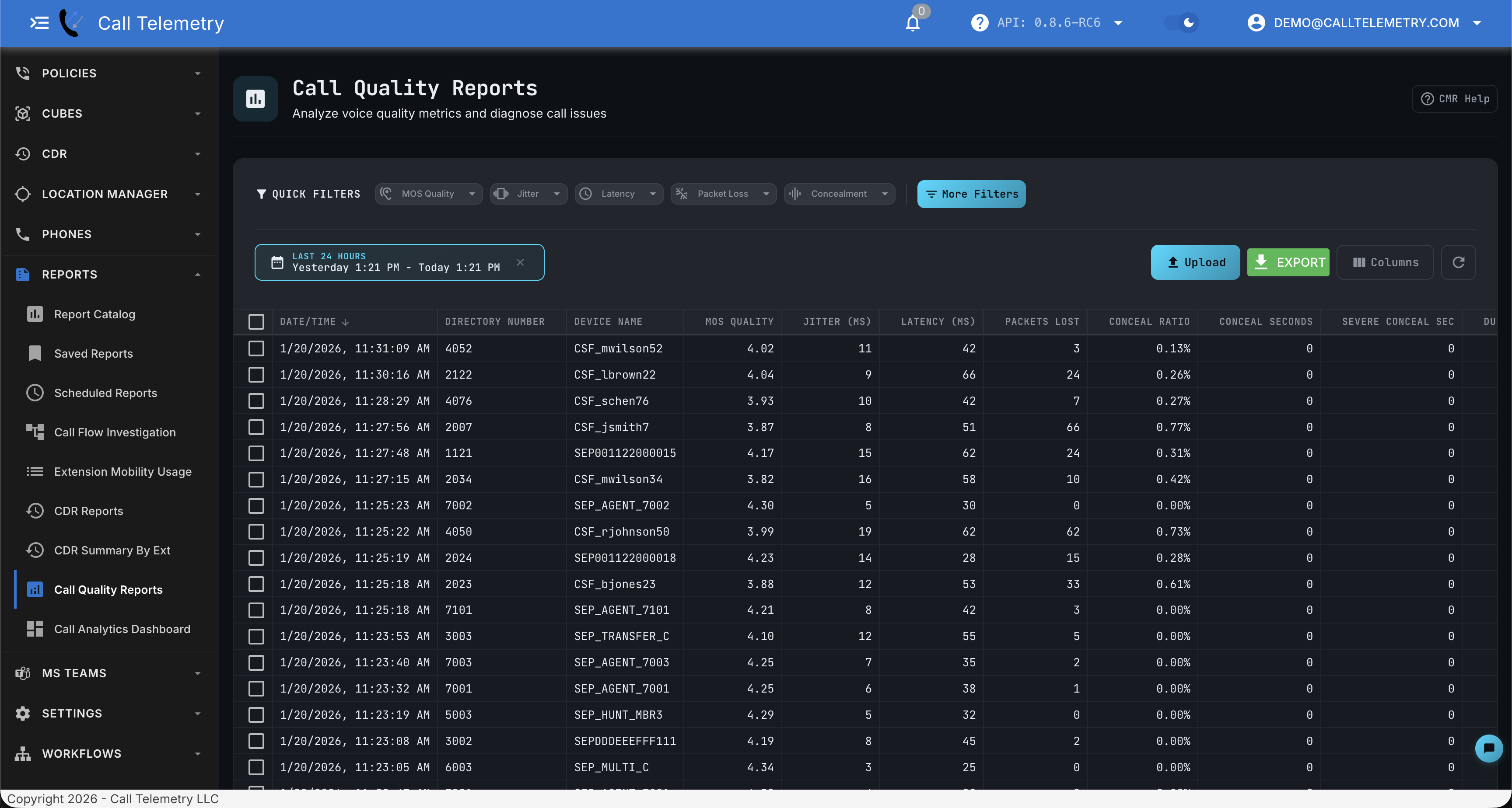Collapse the Reports sidebar section
Viewport: 1512px width, 808px height.
point(108,274)
